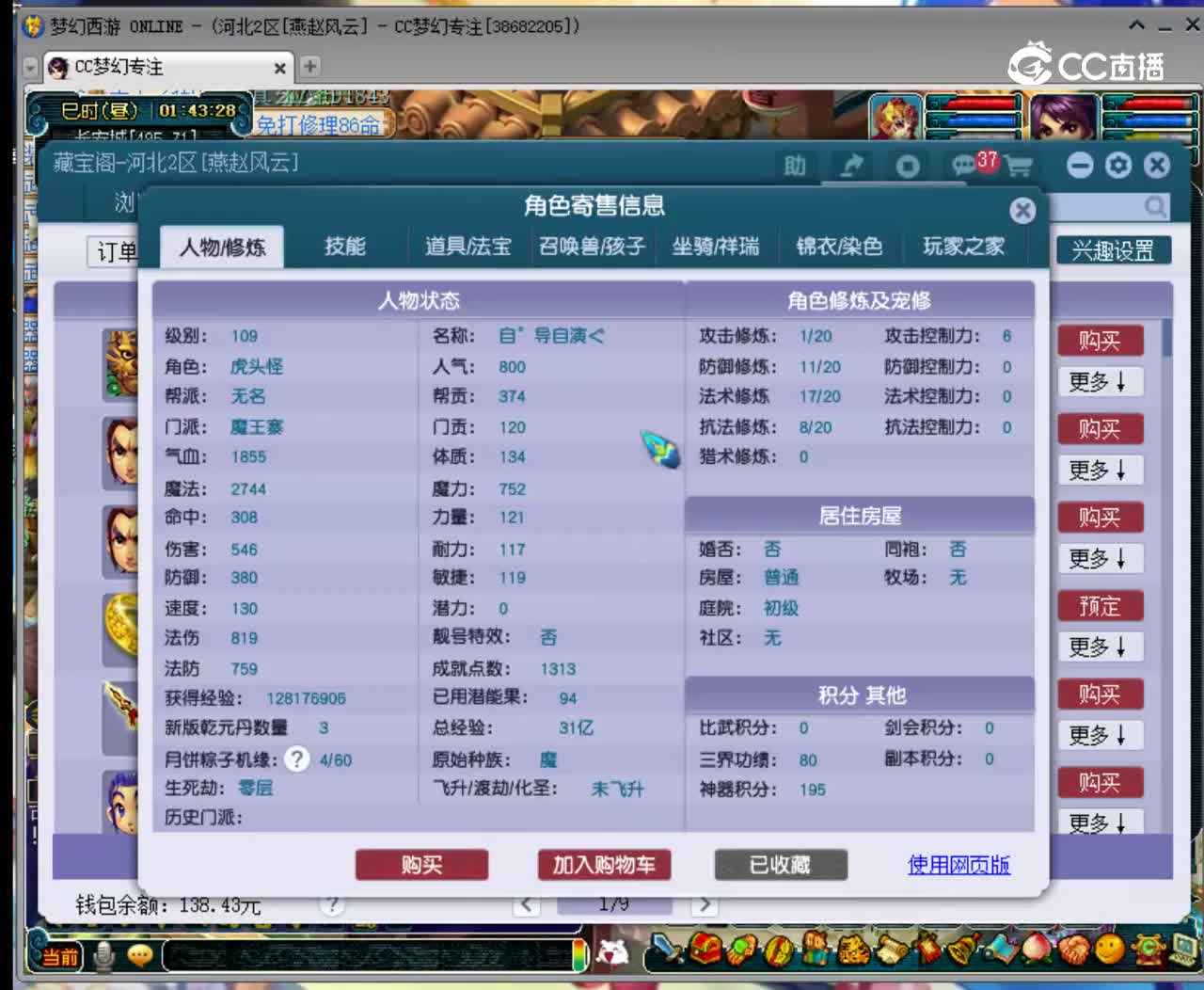The image size is (1204, 990).
Task: Click the game chat input box
Action: pos(367,956)
